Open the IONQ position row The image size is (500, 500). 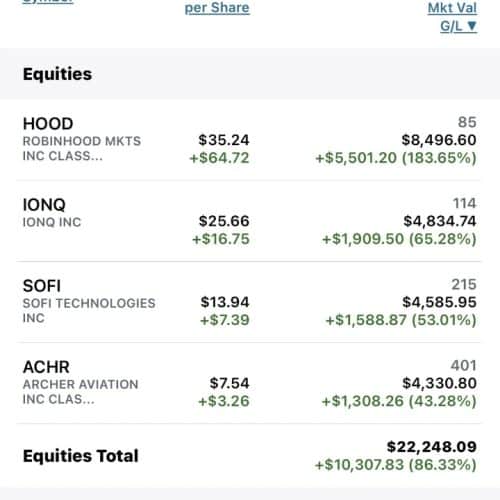coord(250,221)
